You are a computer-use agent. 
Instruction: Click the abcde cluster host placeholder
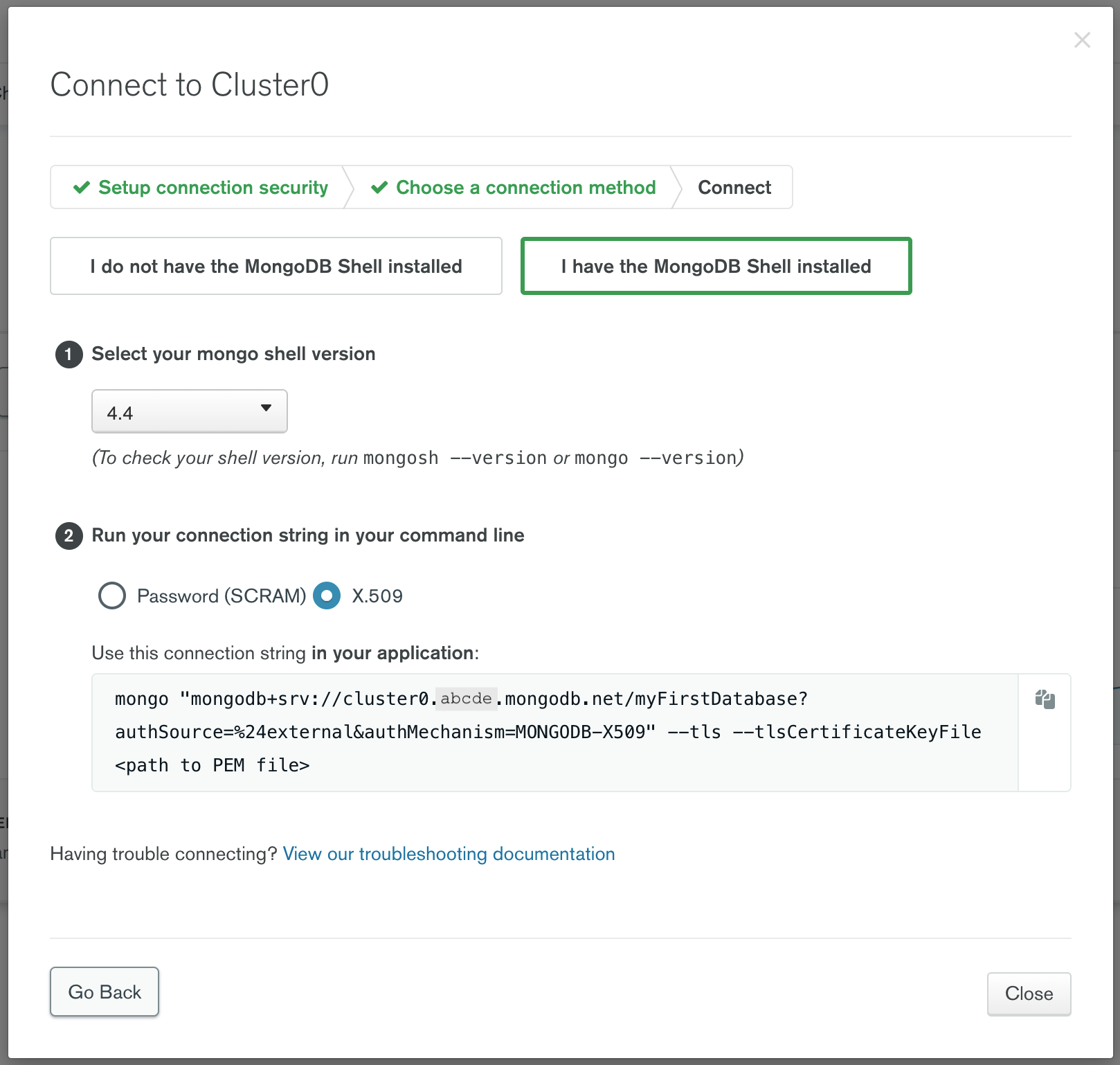click(x=466, y=699)
